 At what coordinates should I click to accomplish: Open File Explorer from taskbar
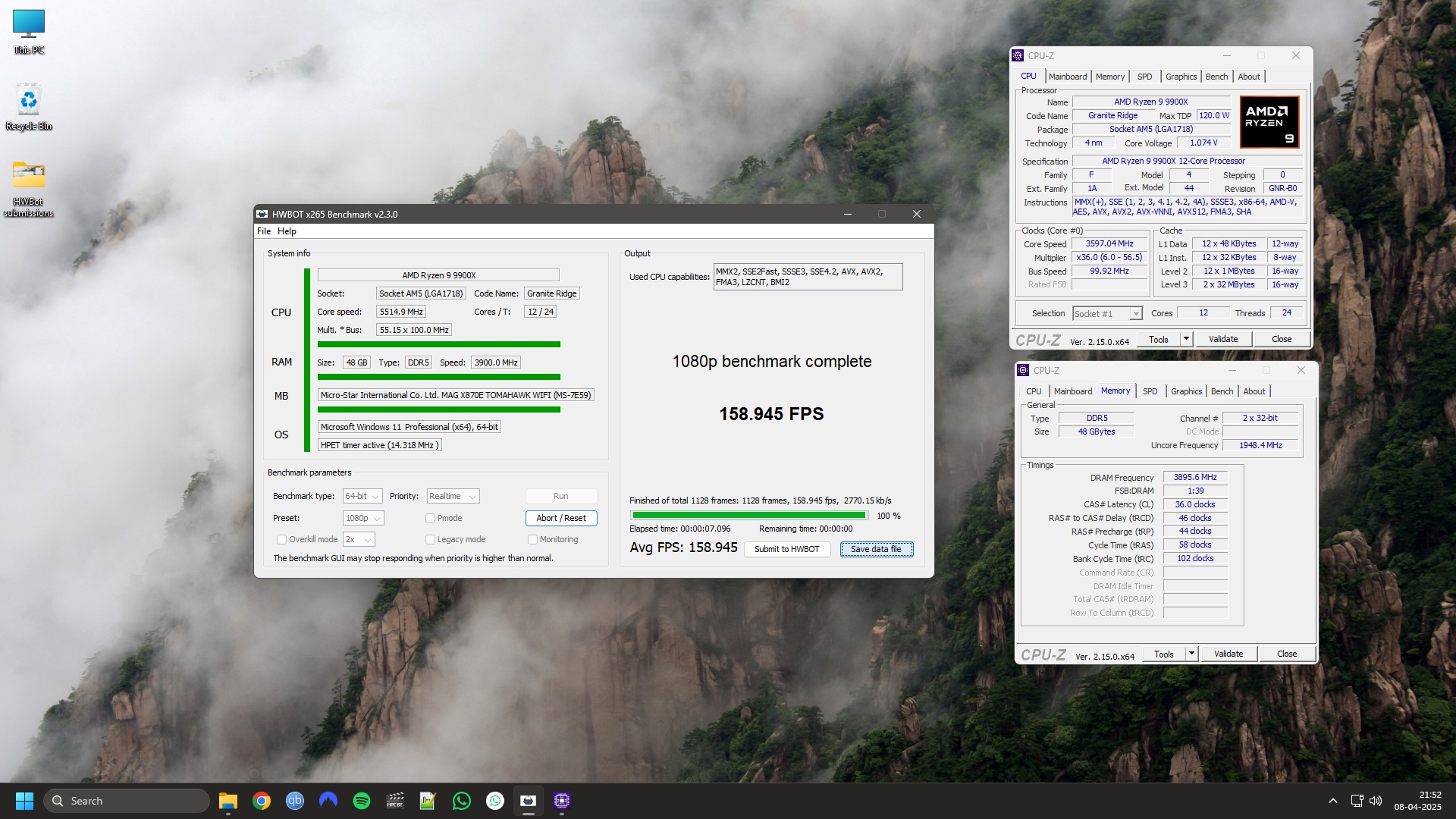pos(228,801)
